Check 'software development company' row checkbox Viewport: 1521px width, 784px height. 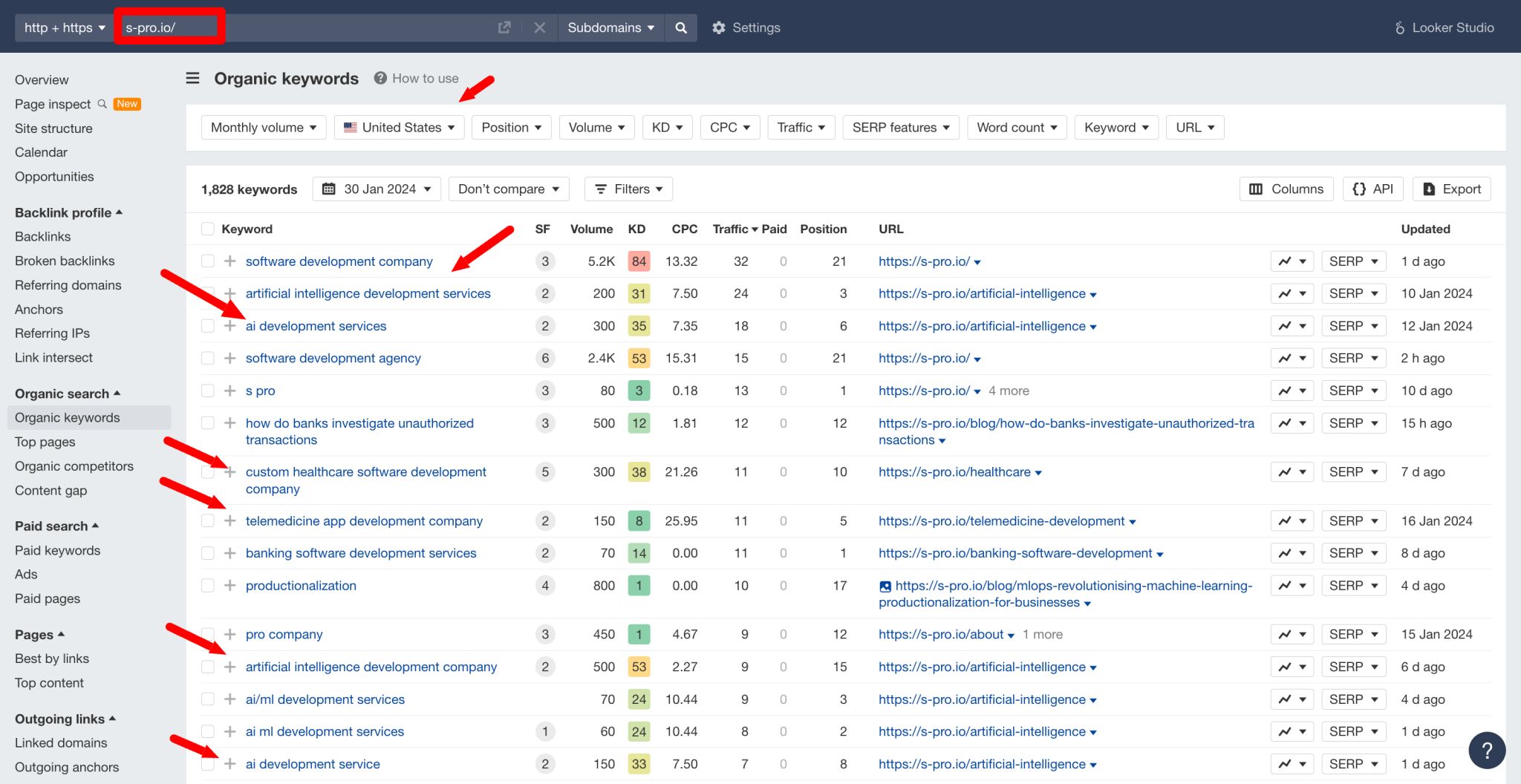coord(208,261)
